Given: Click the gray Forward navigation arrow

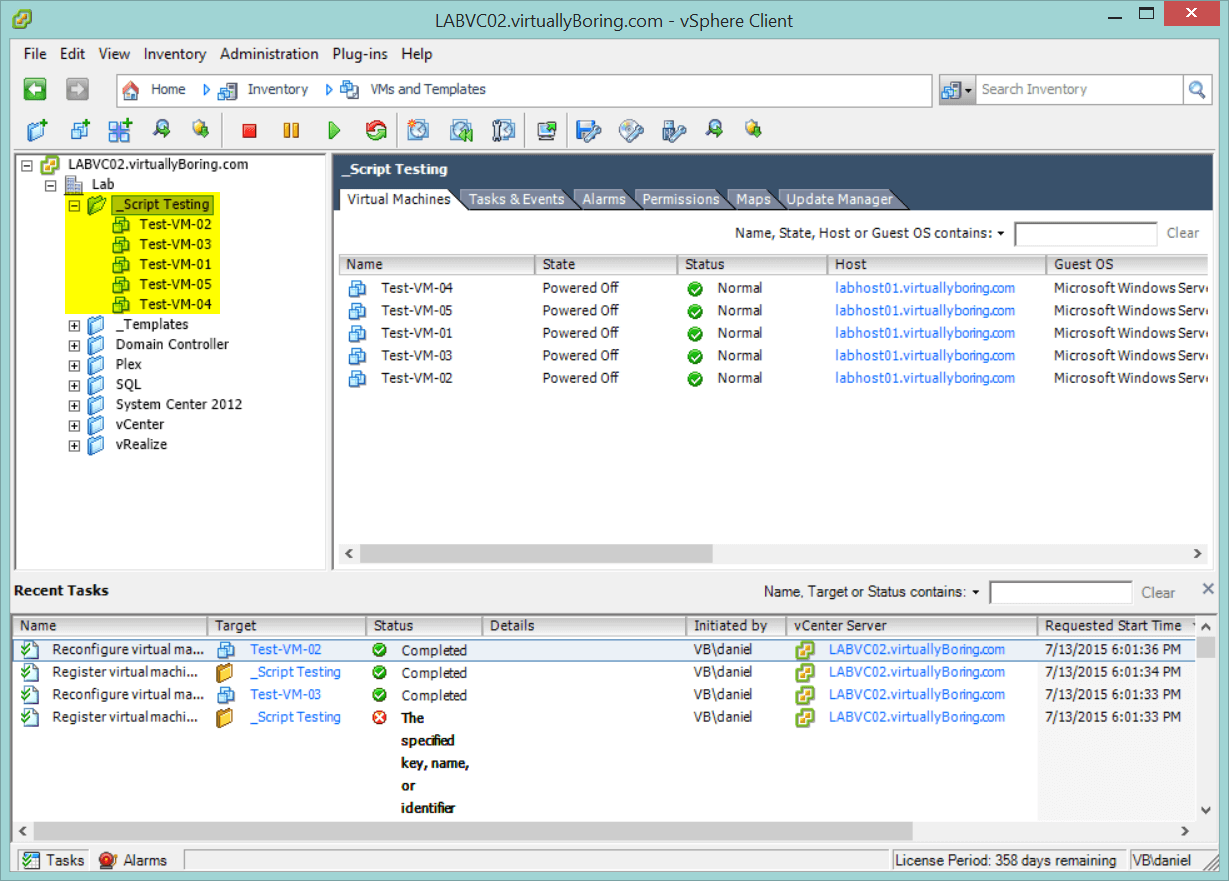Looking at the screenshot, I should 78,90.
